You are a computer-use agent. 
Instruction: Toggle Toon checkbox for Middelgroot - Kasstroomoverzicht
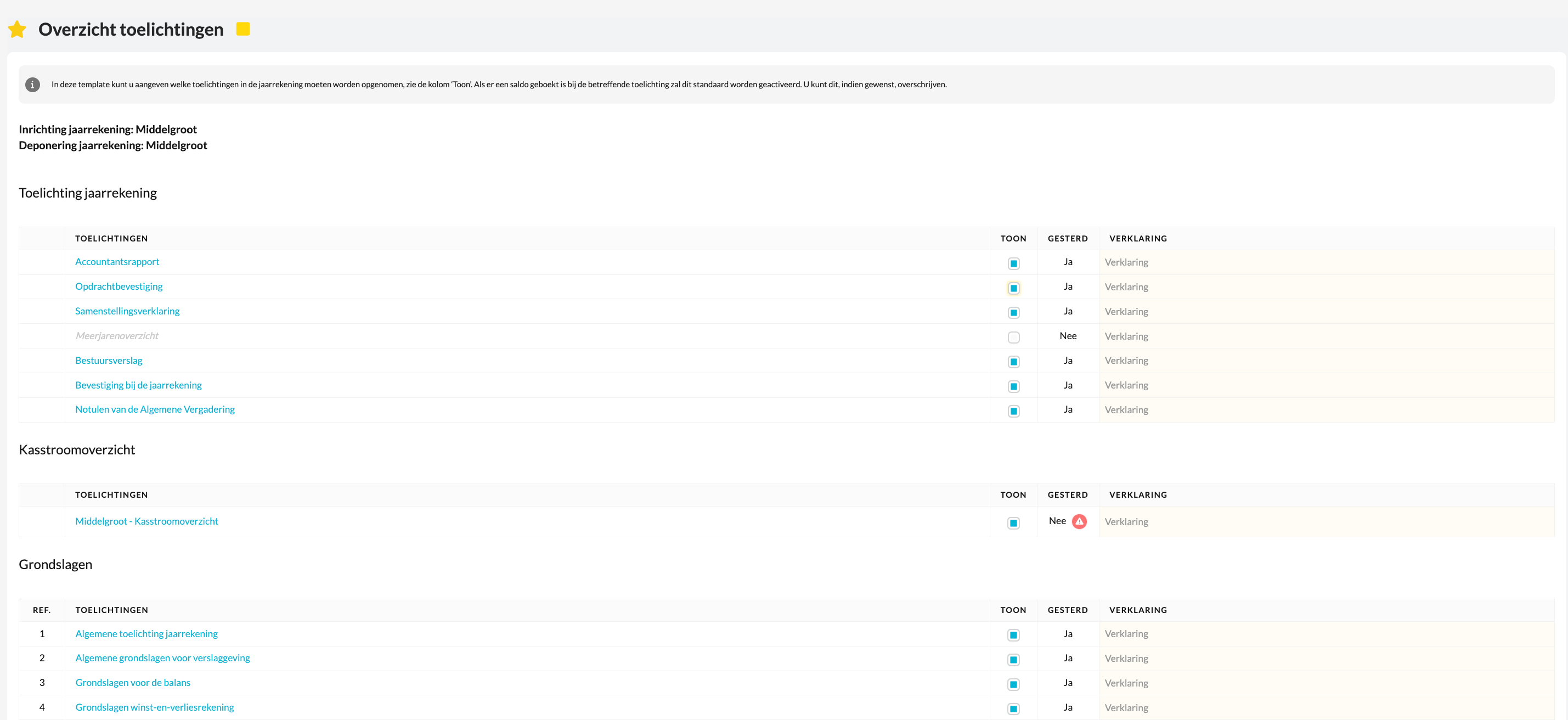pos(1013,523)
